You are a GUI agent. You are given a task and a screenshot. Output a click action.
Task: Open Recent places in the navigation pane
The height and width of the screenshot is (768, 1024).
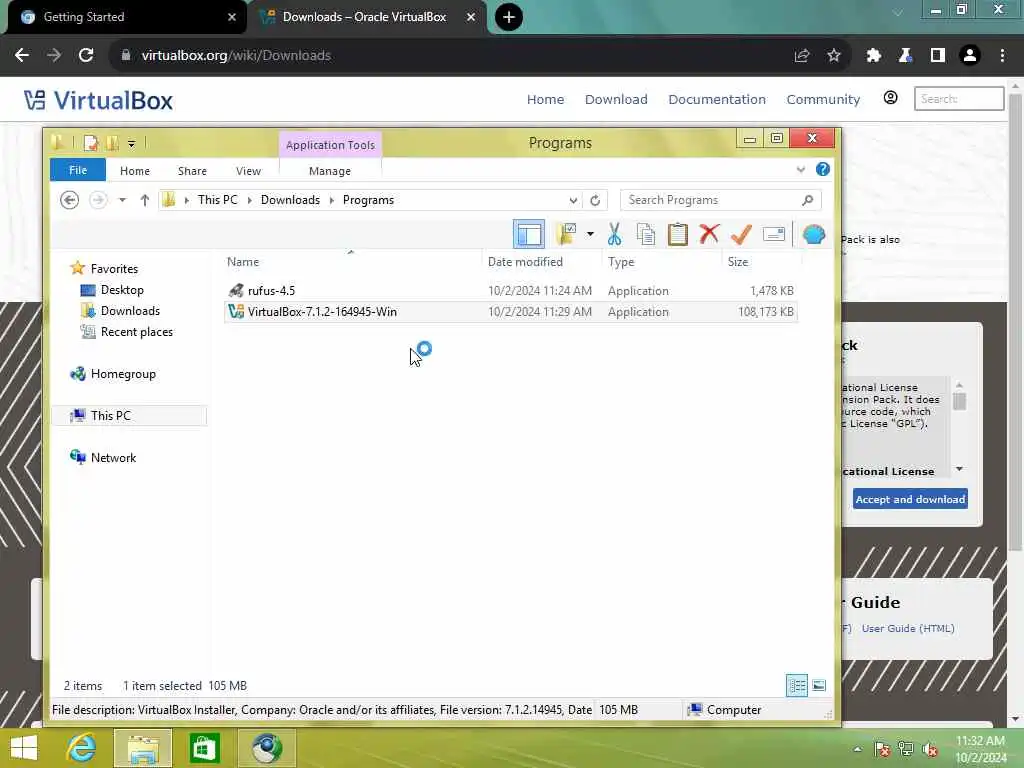click(136, 332)
